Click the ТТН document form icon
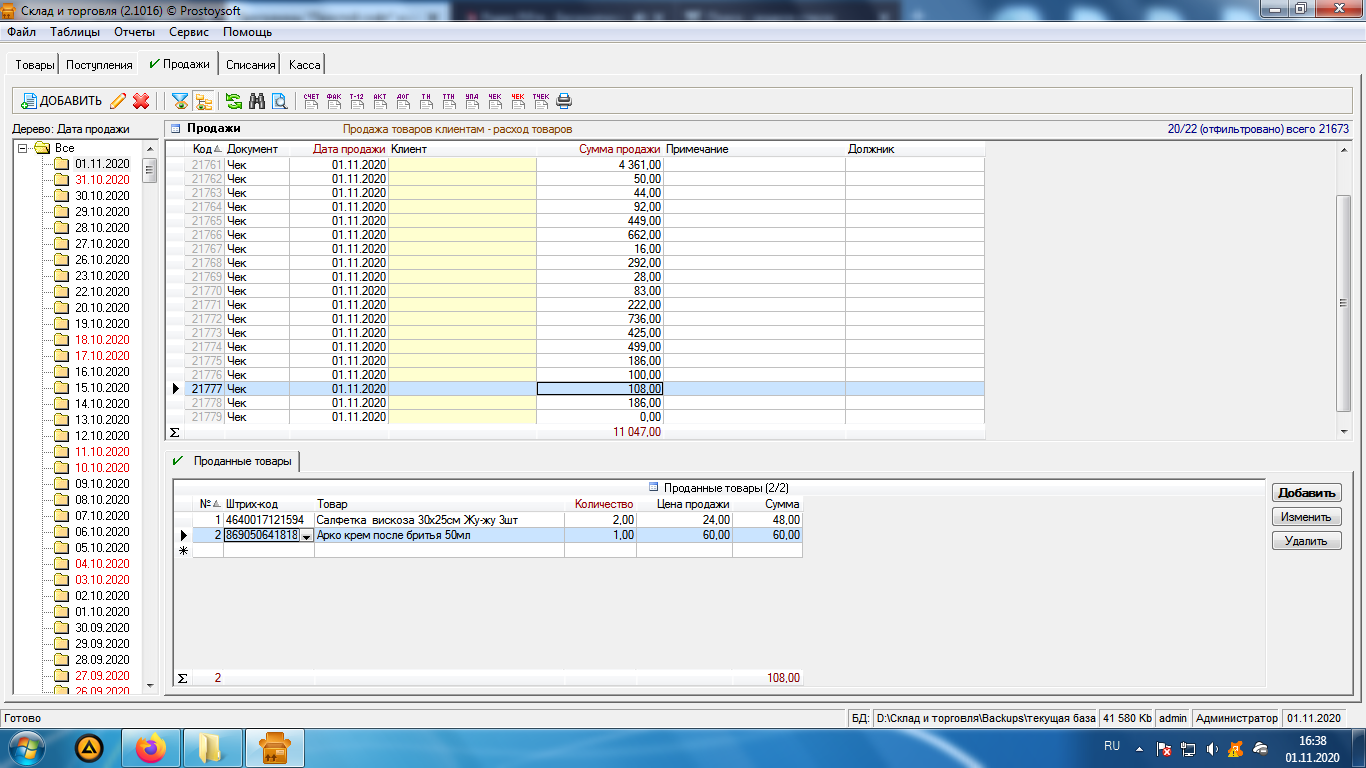The image size is (1366, 768). click(449, 101)
